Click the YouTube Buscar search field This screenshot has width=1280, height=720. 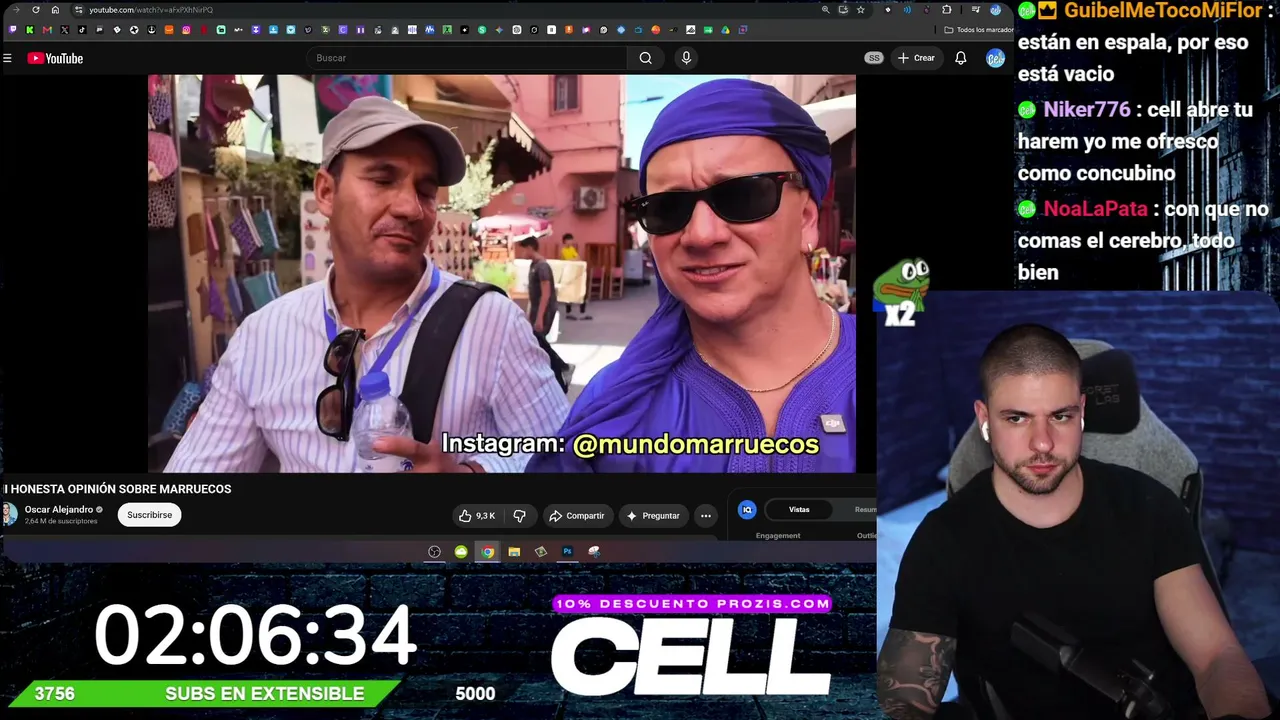(466, 58)
